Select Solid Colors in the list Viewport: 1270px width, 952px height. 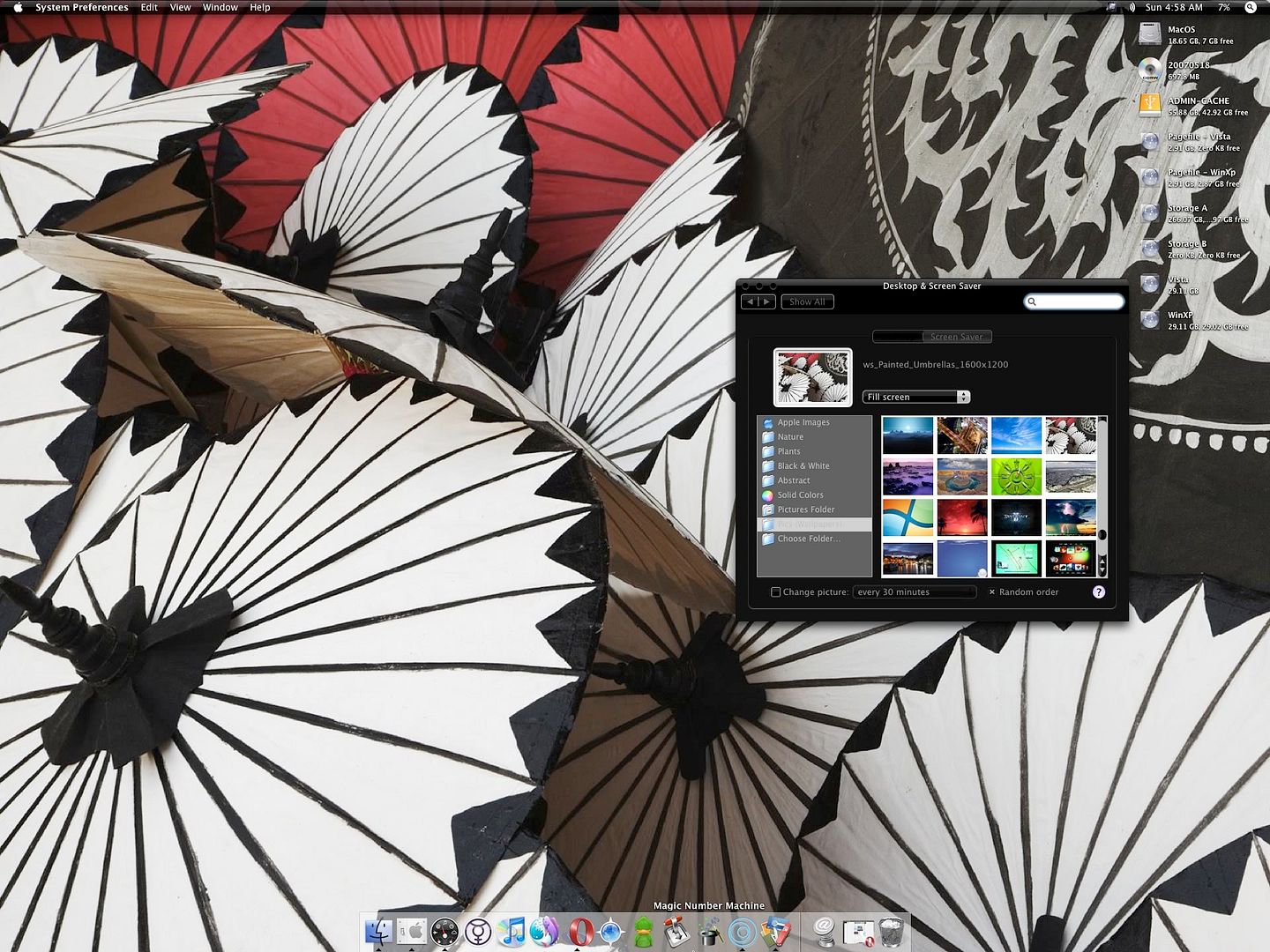pyautogui.click(x=814, y=495)
